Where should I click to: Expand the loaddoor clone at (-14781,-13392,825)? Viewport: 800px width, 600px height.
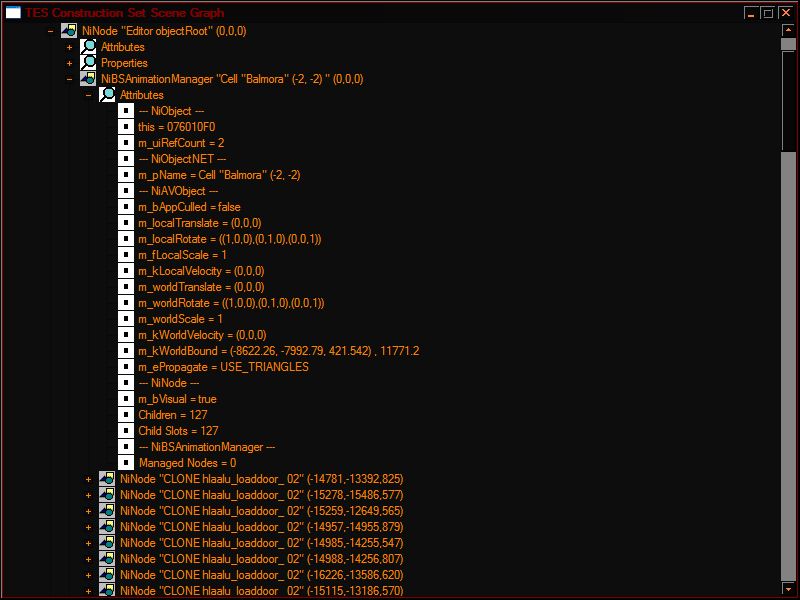point(88,480)
